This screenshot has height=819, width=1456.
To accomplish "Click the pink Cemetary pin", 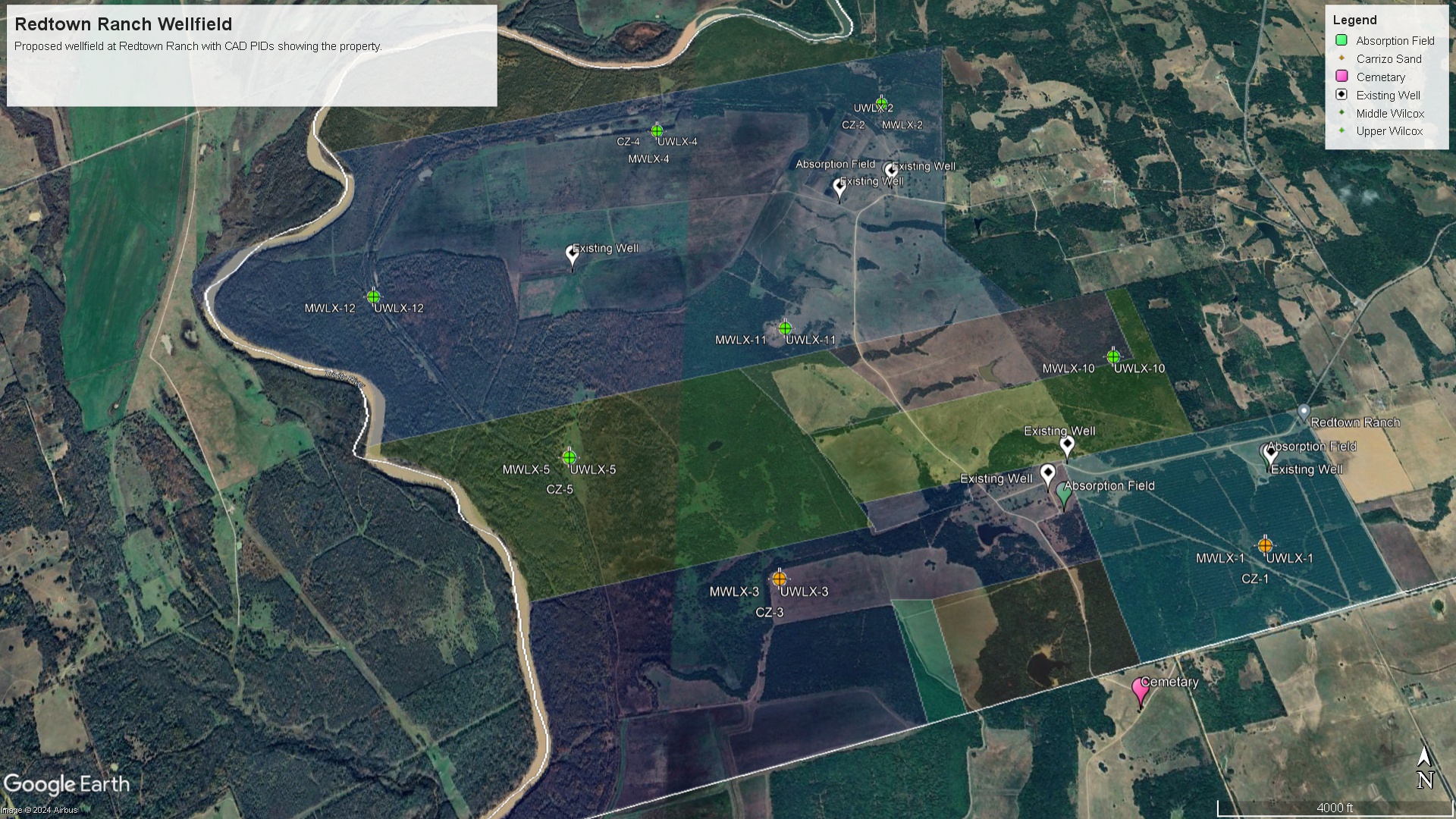I will 1140,691.
